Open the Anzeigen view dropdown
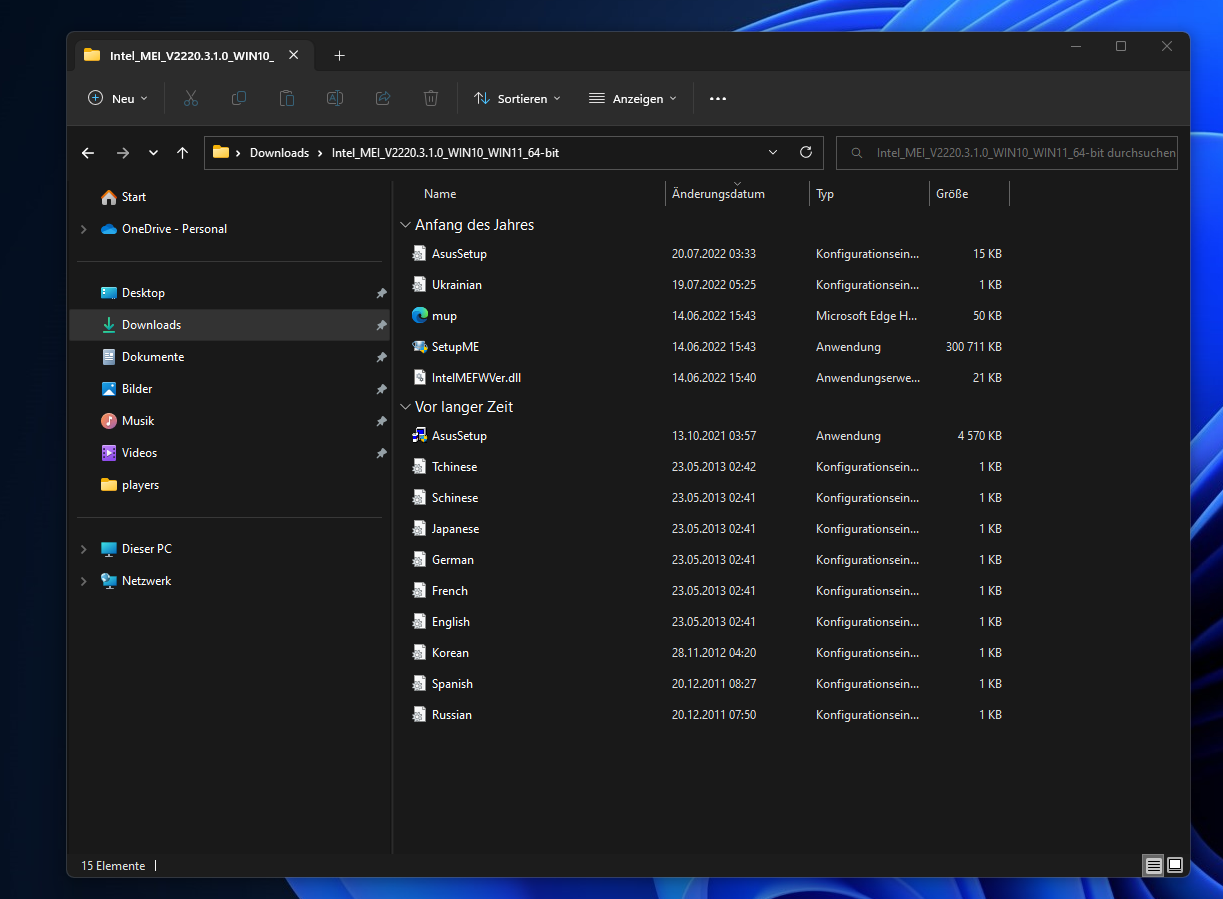Image resolution: width=1223 pixels, height=899 pixels. [x=633, y=98]
